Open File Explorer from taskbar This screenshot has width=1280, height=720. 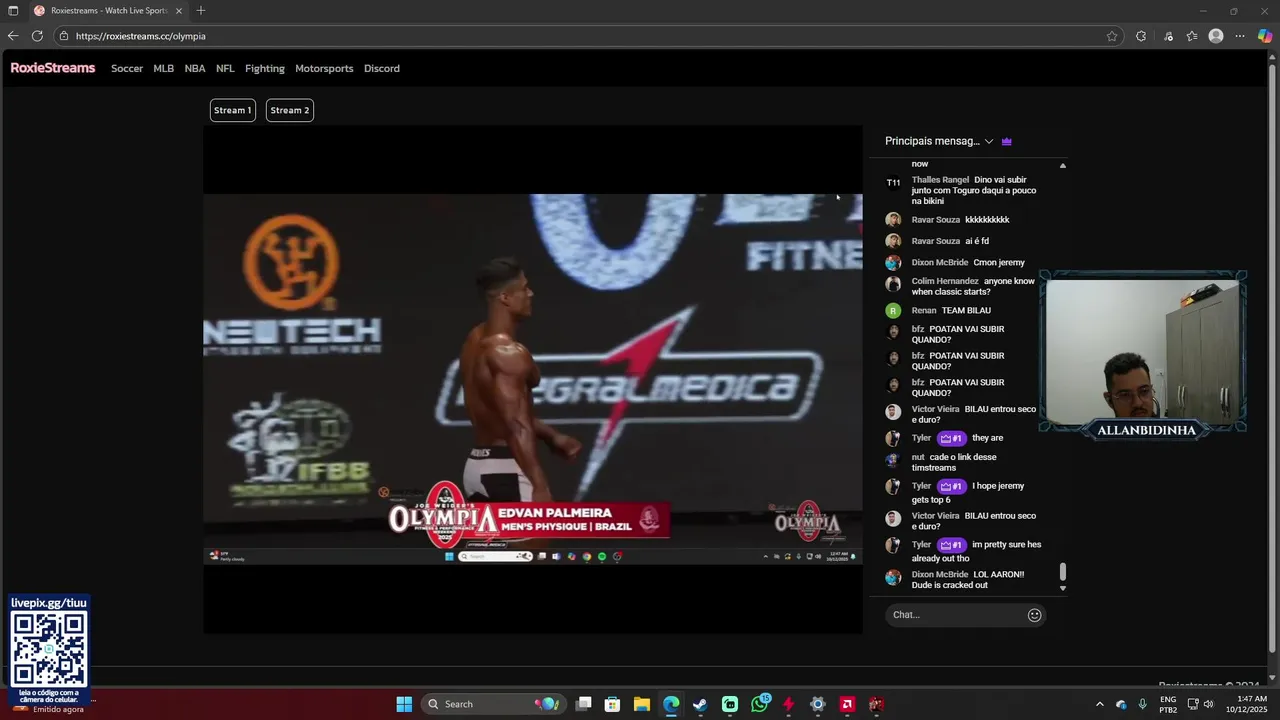coord(642,704)
